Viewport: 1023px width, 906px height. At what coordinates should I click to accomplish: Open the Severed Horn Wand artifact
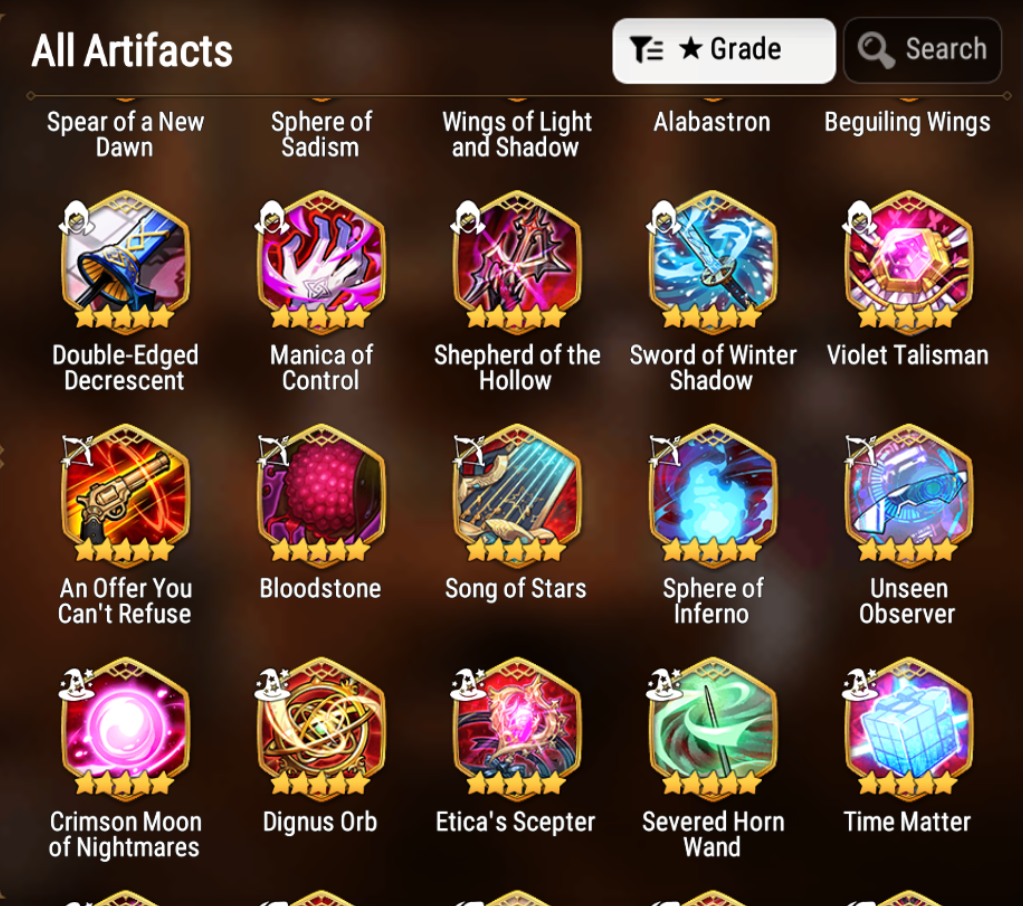coord(712,727)
